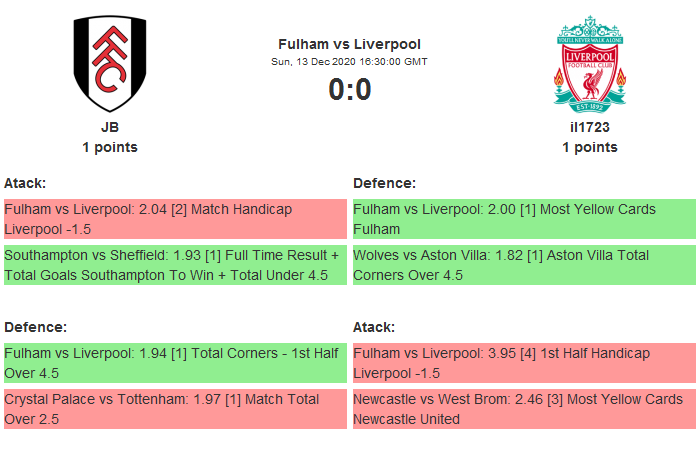Click il1723's 1 points label
700x460 pixels.
point(590,147)
